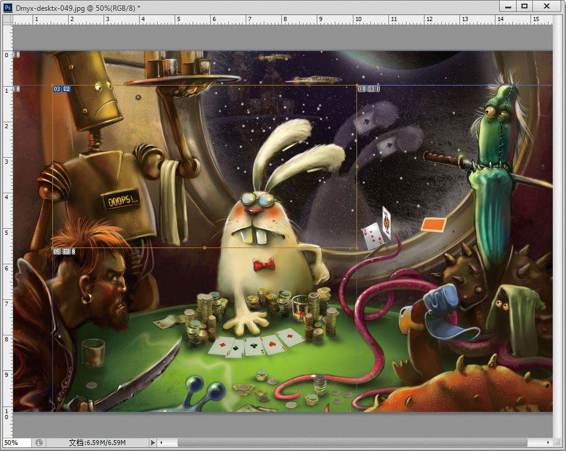
Task: Click the 文档:6.59M/6.59M document size readout
Action: (x=97, y=442)
